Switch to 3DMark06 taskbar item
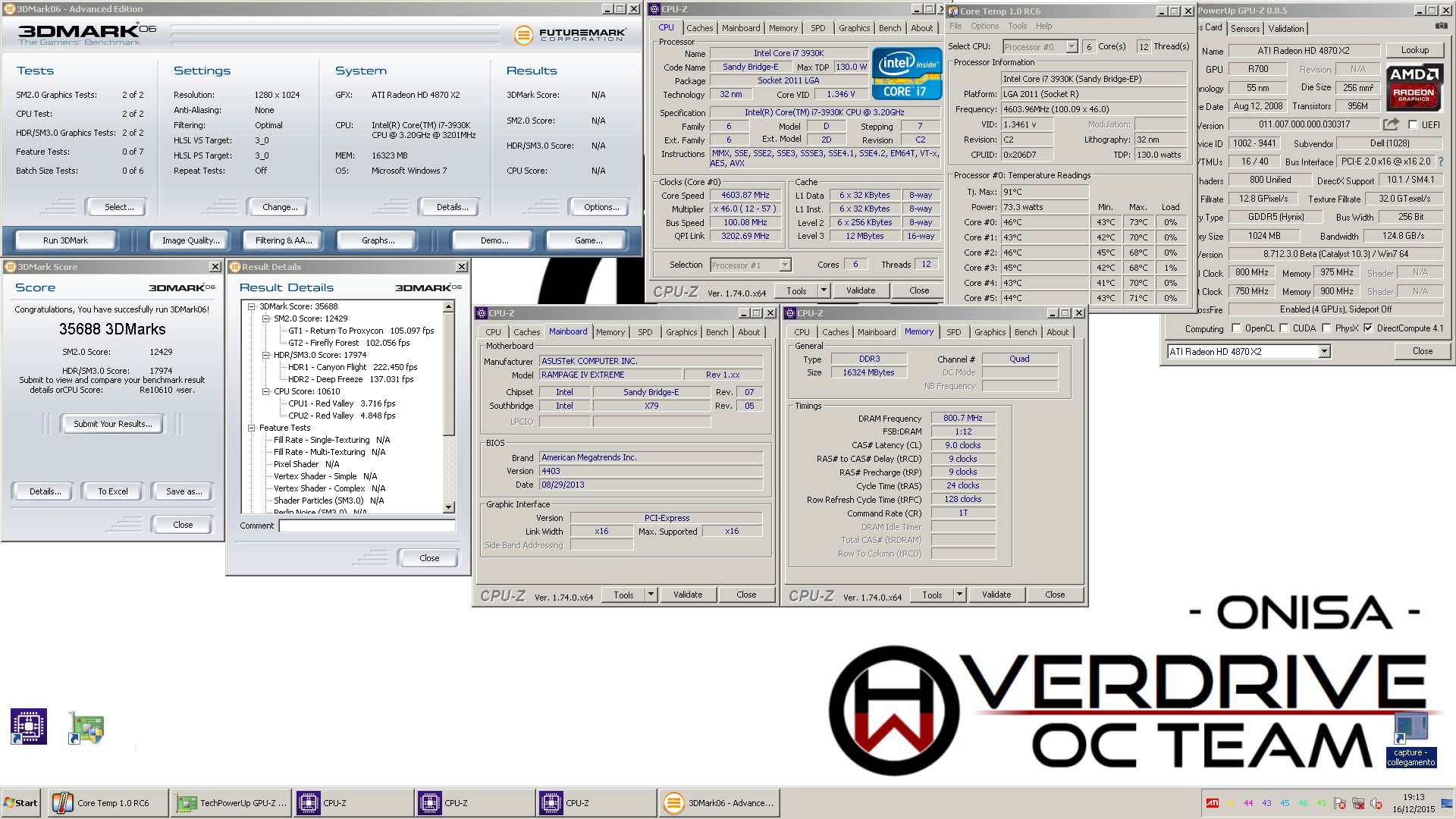The height and width of the screenshot is (819, 1456). [x=719, y=803]
